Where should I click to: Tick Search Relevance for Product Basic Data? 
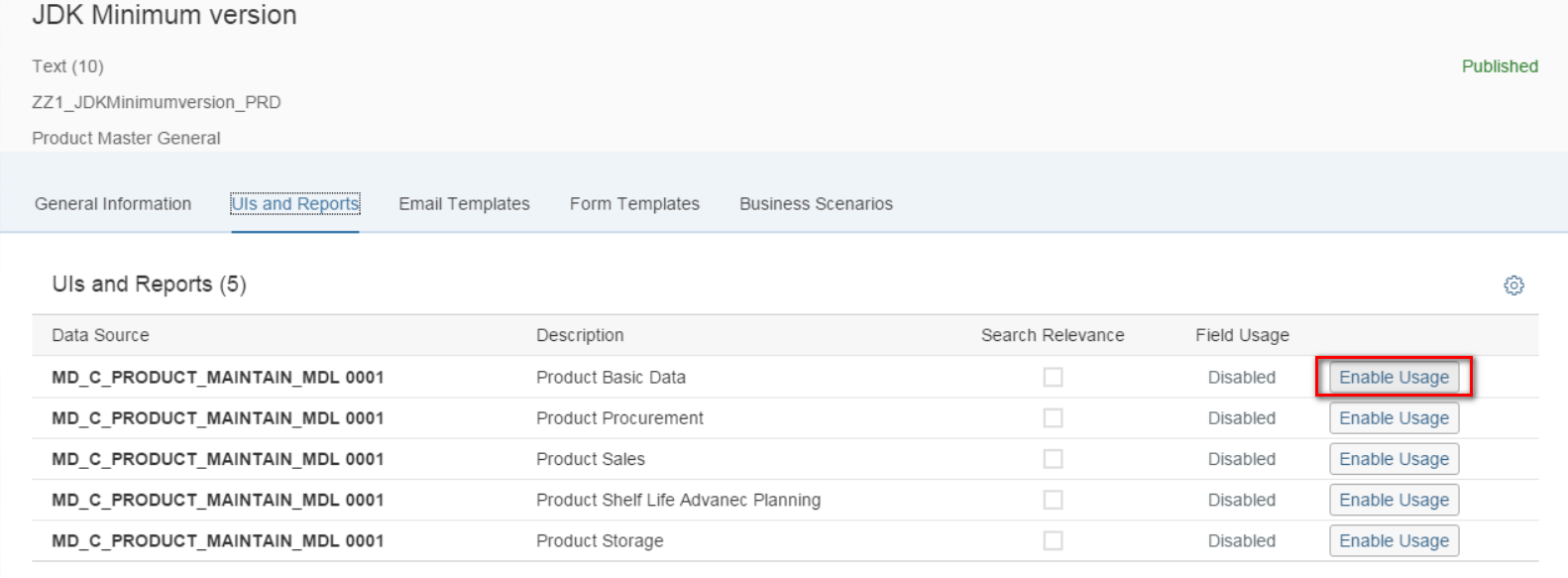click(x=1053, y=377)
